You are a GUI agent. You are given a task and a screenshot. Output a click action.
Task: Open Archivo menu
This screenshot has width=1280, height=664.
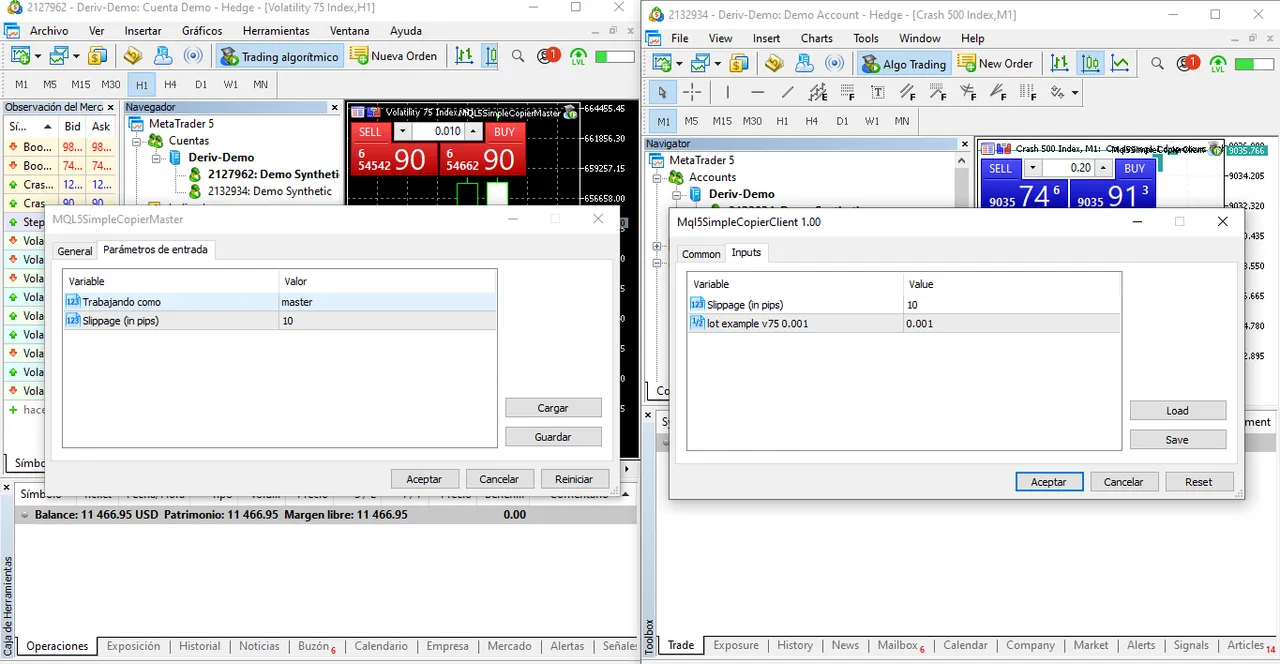pyautogui.click(x=49, y=31)
